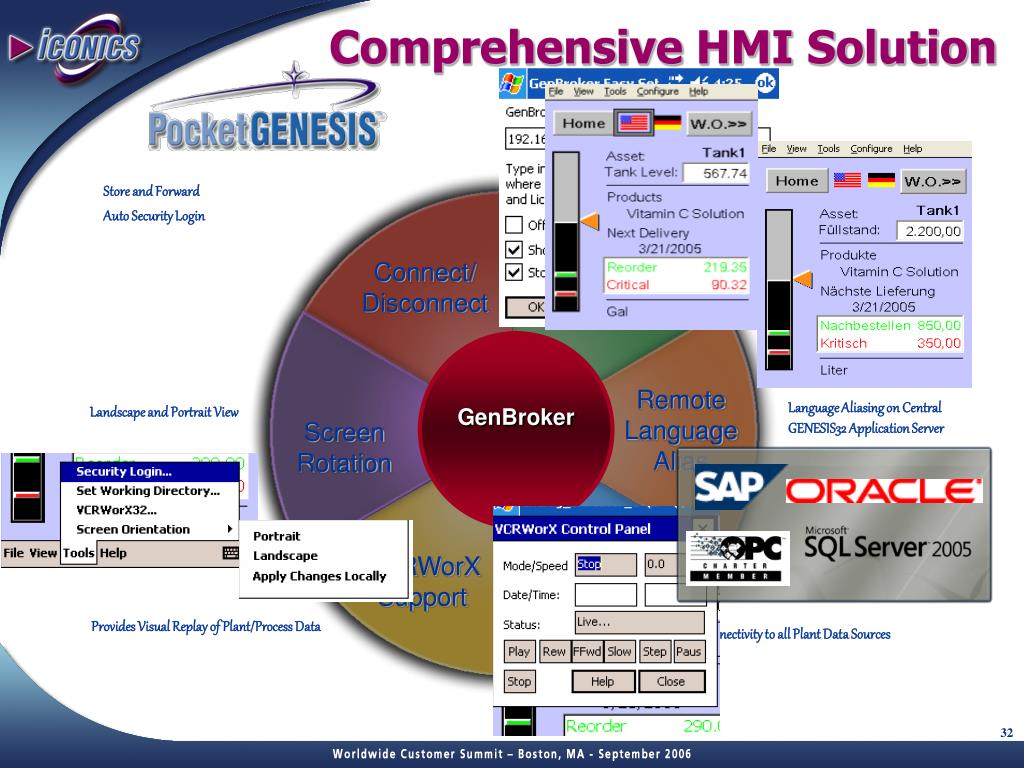The width and height of the screenshot is (1024, 768).
Task: Click the speaker volume icon in GenBroker title bar
Action: pyautogui.click(x=698, y=81)
